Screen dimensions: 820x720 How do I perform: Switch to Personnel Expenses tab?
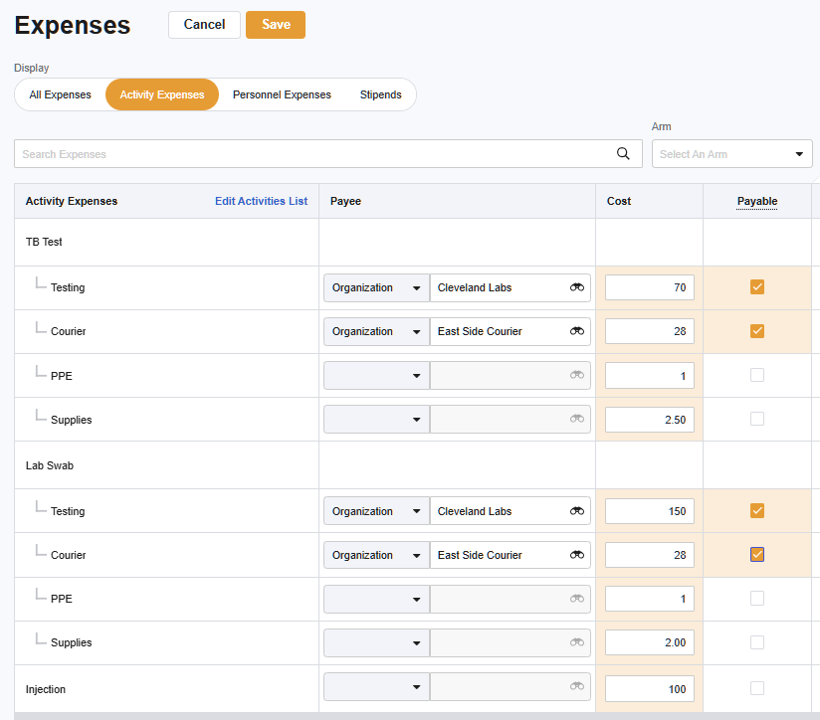282,95
